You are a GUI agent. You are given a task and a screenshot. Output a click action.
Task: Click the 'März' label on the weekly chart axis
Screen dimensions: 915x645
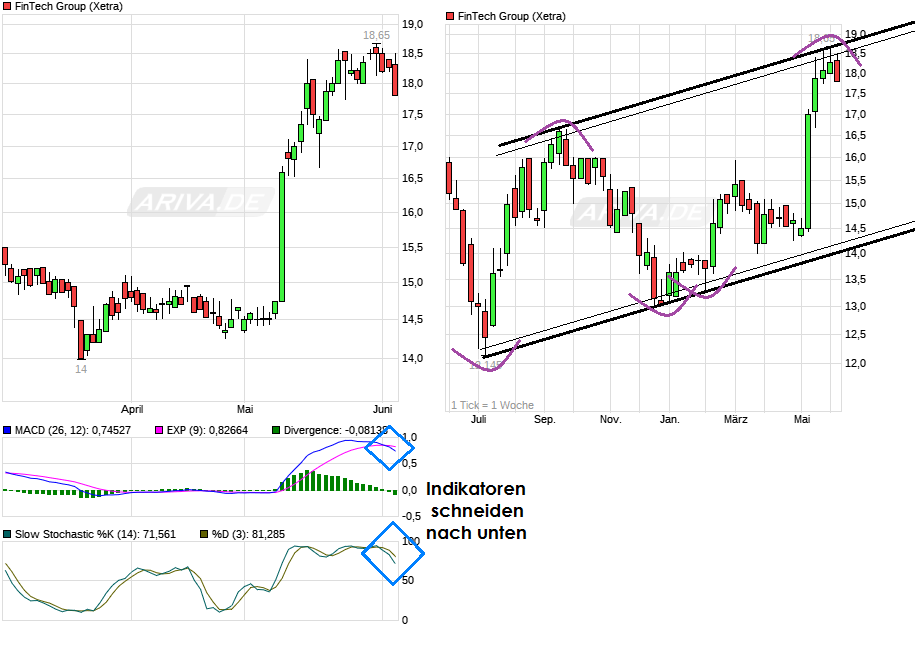[x=735, y=419]
